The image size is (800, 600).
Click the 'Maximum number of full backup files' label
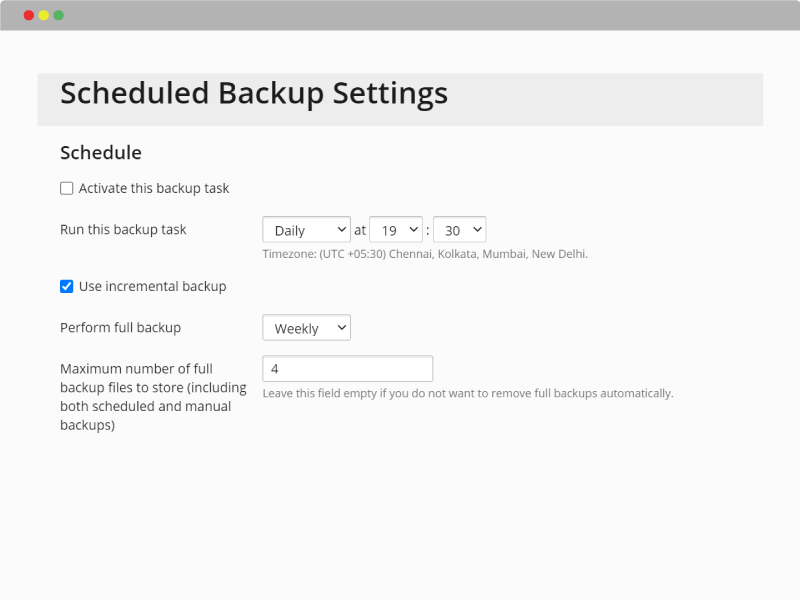pyautogui.click(x=153, y=396)
